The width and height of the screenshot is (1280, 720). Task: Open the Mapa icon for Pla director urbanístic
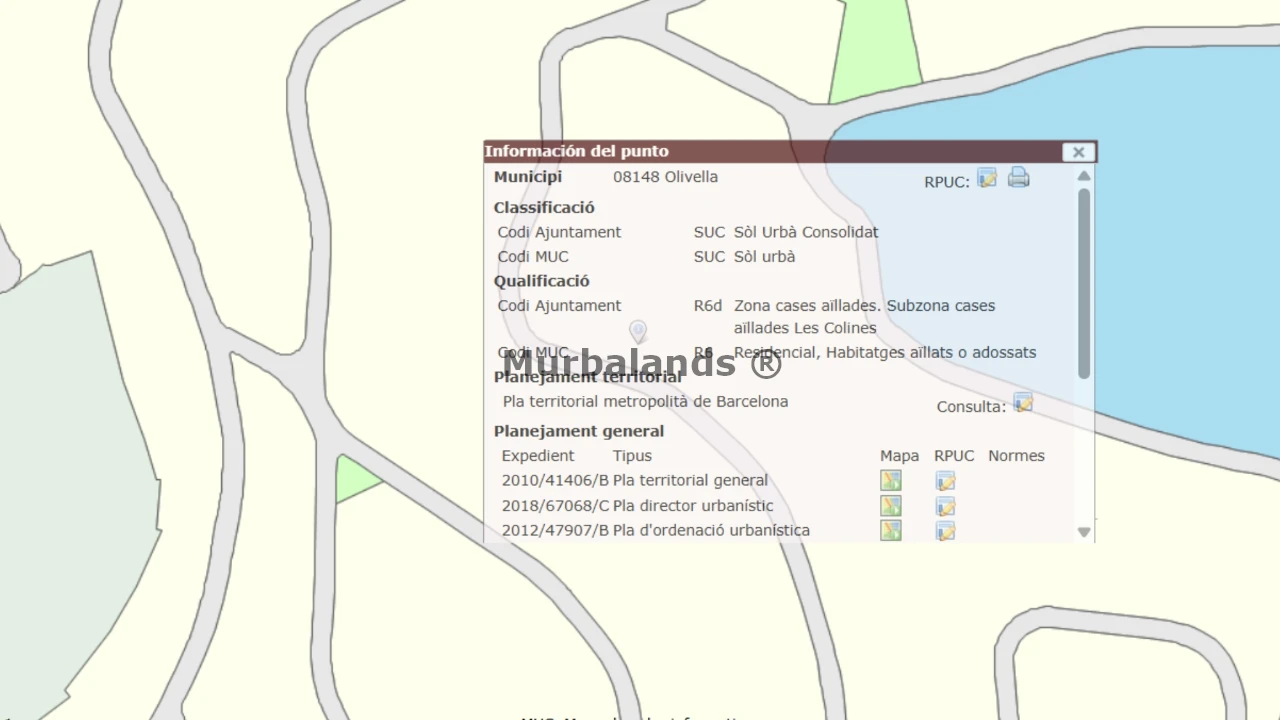pyautogui.click(x=891, y=506)
